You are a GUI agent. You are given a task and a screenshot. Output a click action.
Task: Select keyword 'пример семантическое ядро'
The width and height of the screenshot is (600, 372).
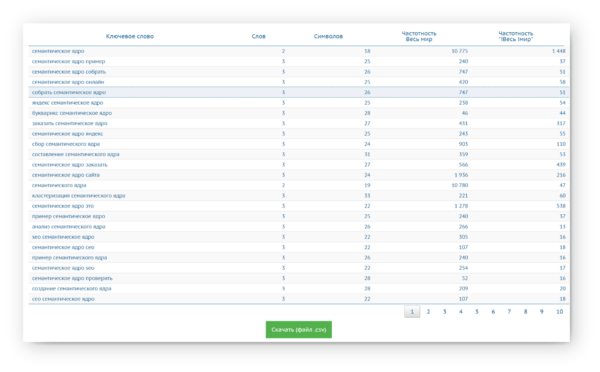(x=68, y=216)
